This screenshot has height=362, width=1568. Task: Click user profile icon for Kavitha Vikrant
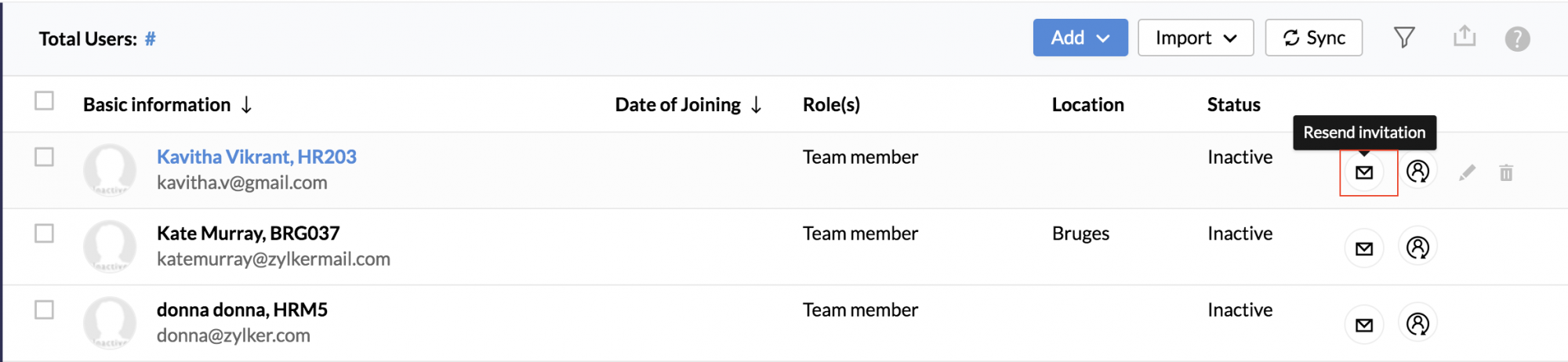click(x=1417, y=172)
